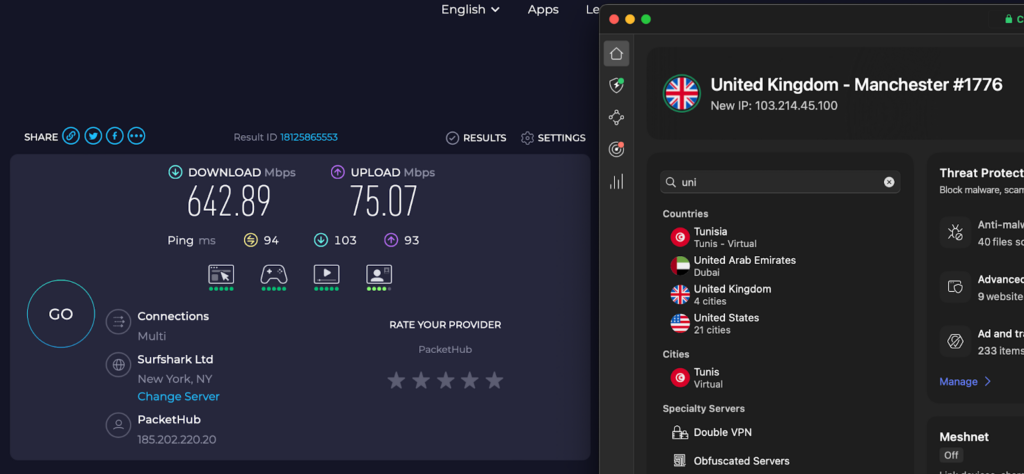Click the Advanced browsing protection icon

point(955,287)
